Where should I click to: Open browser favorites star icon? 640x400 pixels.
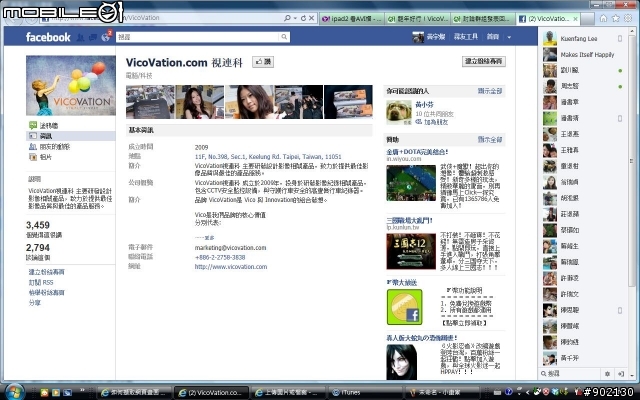tap(616, 18)
